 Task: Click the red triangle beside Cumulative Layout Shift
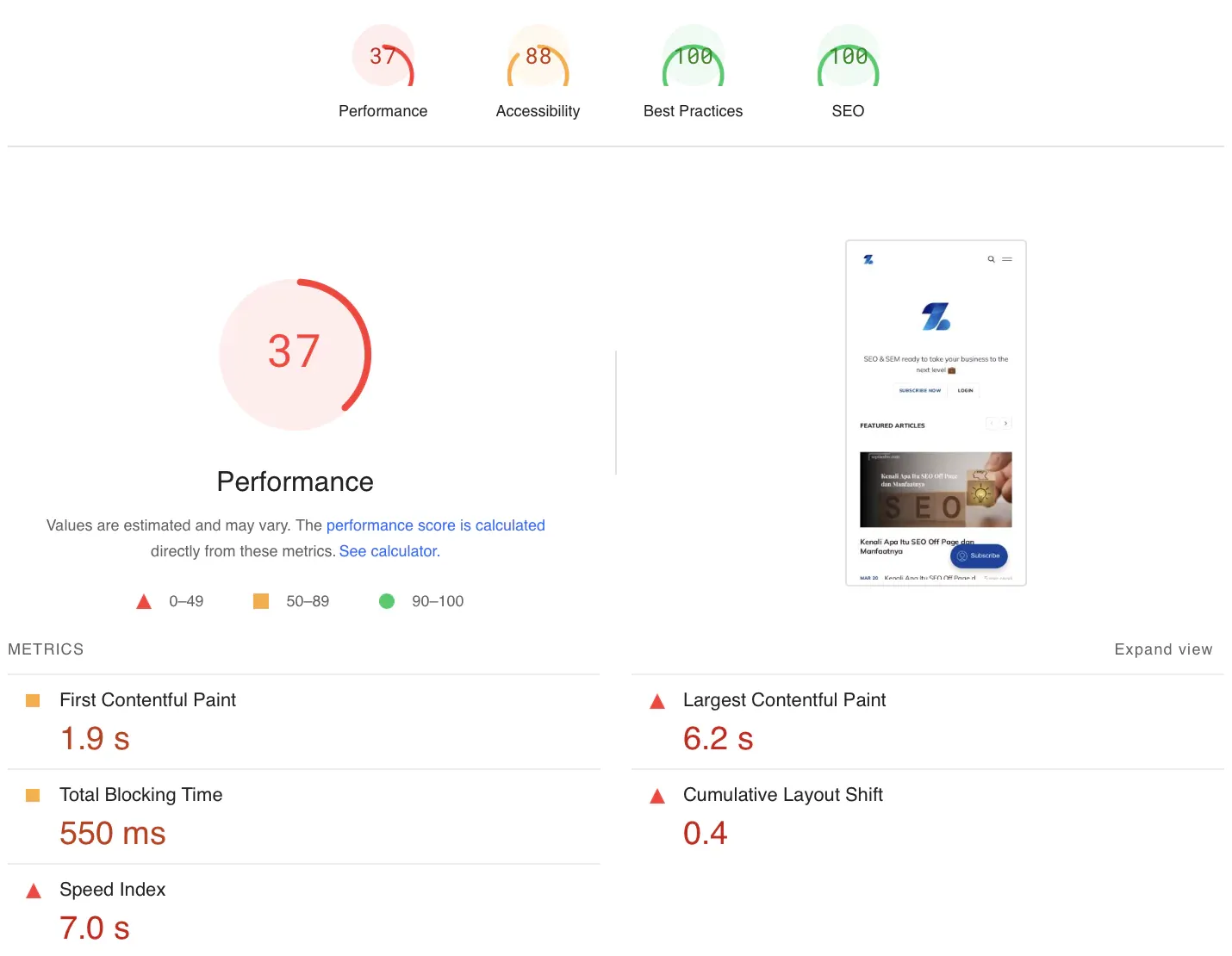coord(657,795)
